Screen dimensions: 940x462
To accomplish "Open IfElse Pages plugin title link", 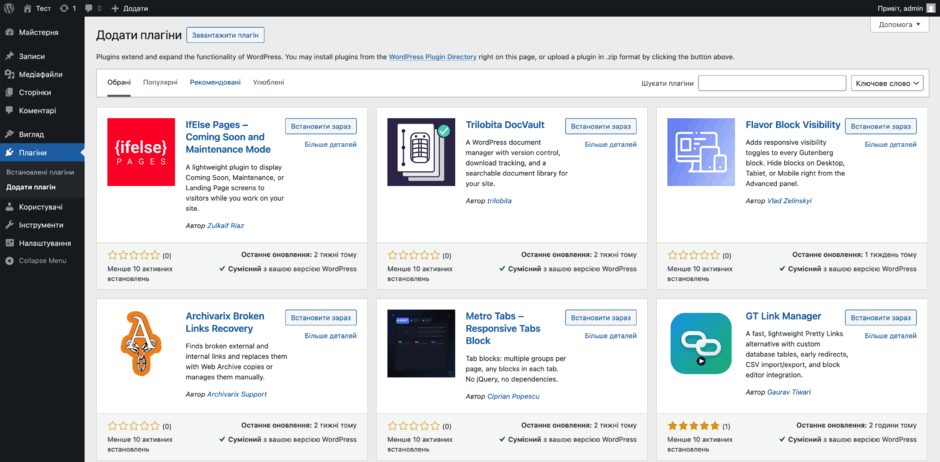I will tap(229, 137).
